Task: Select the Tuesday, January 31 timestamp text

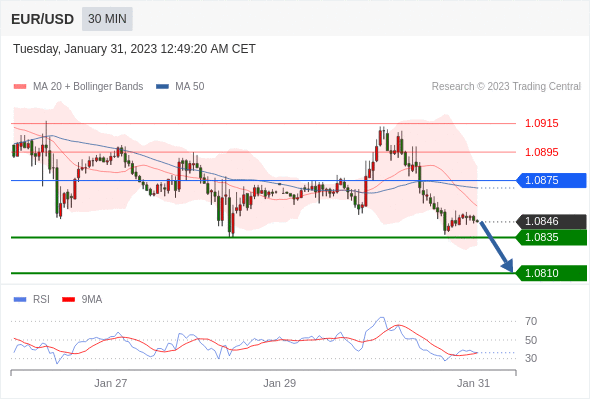Action: (134, 49)
